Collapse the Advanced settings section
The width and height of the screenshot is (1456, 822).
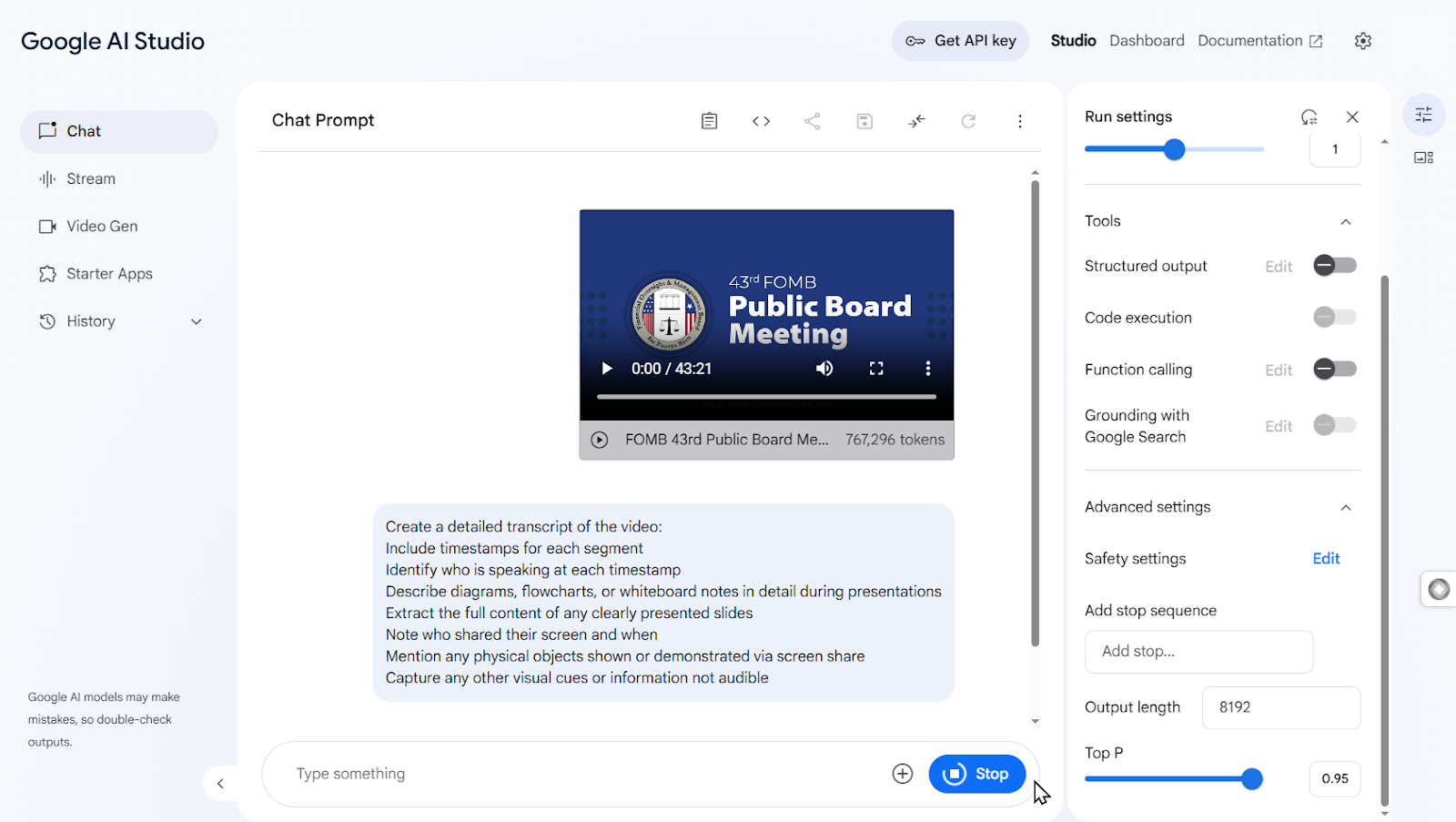1346,507
